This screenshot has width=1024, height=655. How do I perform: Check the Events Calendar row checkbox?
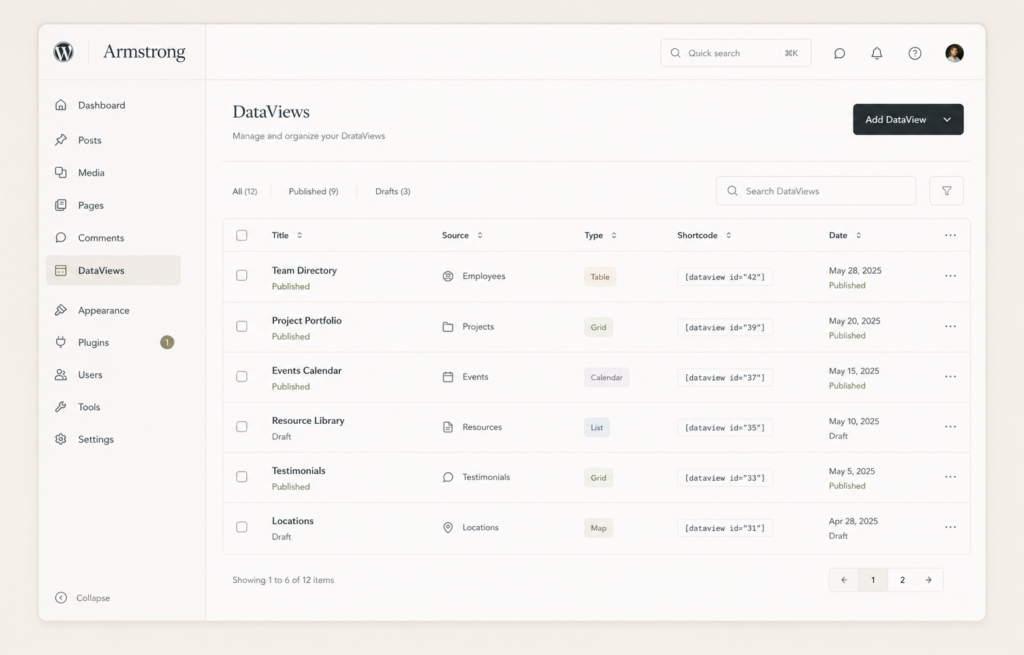coord(242,376)
